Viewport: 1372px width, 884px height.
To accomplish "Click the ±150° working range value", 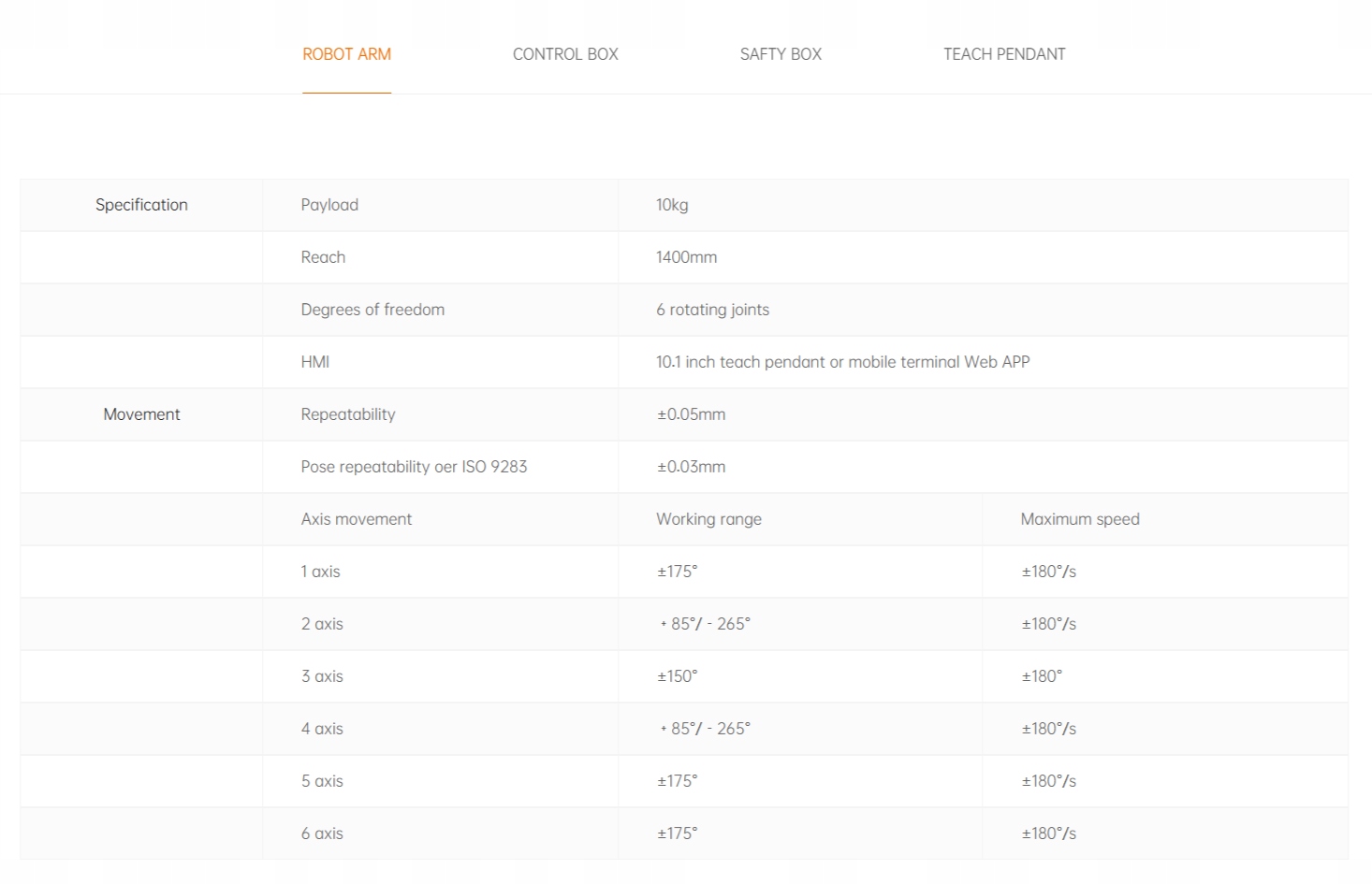I will (678, 676).
